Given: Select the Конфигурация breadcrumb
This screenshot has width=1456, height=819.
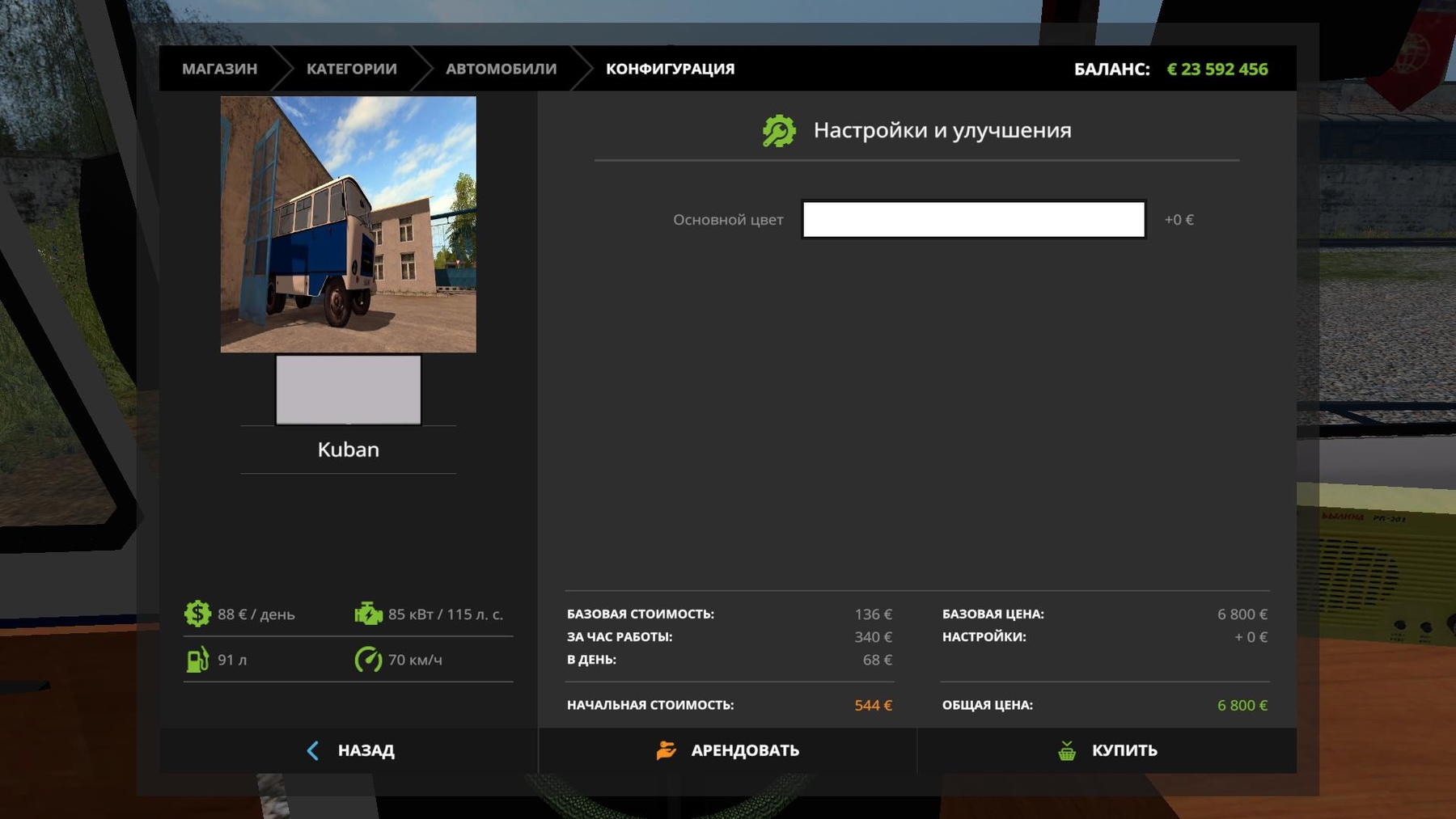Looking at the screenshot, I should pos(670,69).
